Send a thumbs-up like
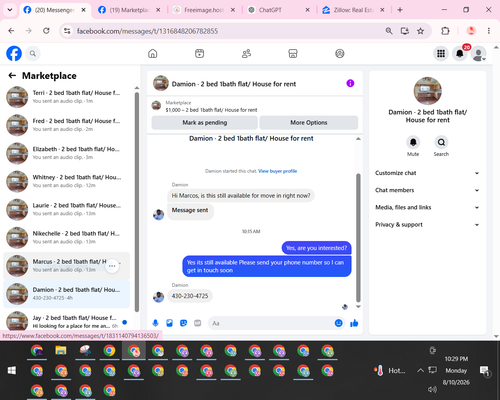Screen dimensions: 500x400 coord(354,323)
